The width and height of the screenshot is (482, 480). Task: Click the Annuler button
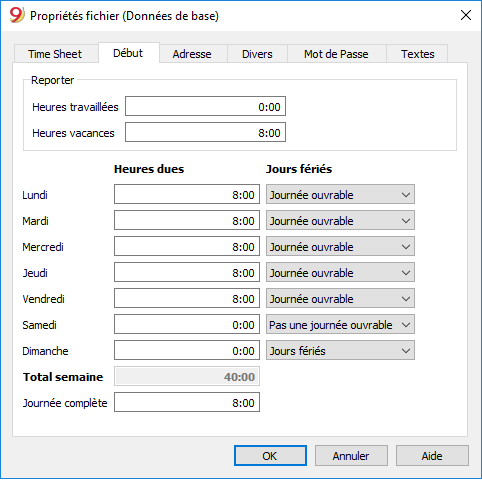(351, 456)
